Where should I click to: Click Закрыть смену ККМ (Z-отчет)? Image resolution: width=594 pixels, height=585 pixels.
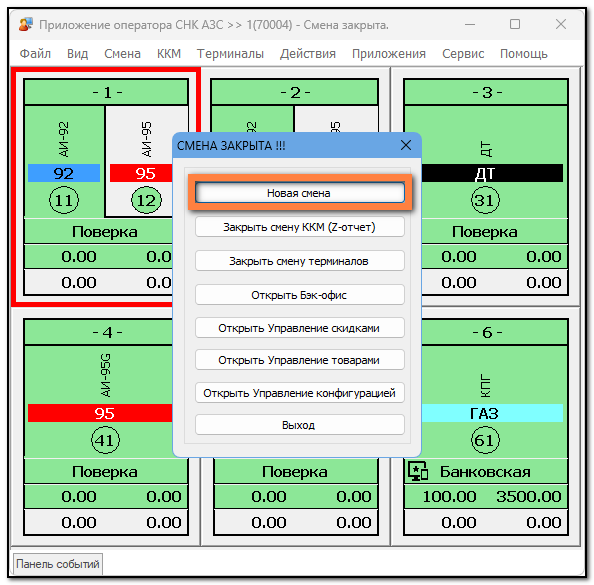(300, 227)
